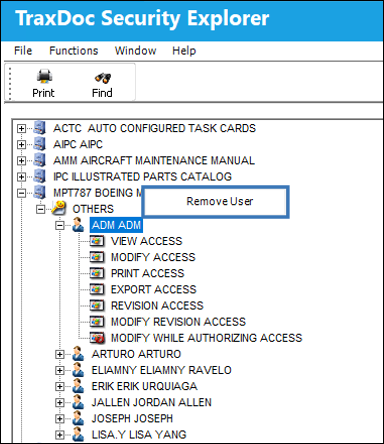The image size is (384, 444).
Task: Expand the LISA.Y LISA YANG node
Action: click(60, 435)
